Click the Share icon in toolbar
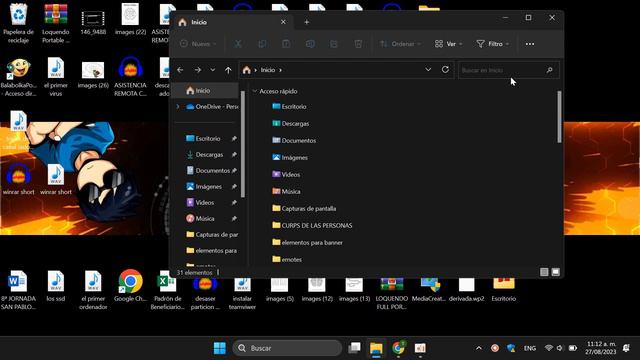 (334, 44)
